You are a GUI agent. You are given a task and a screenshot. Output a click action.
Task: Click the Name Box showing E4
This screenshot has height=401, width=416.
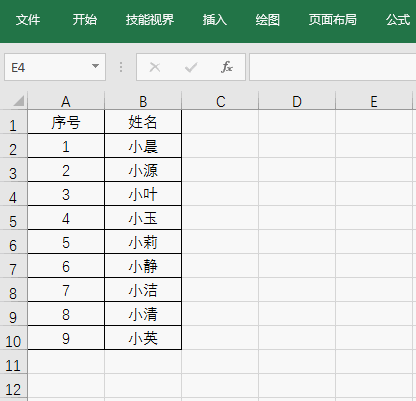point(55,67)
